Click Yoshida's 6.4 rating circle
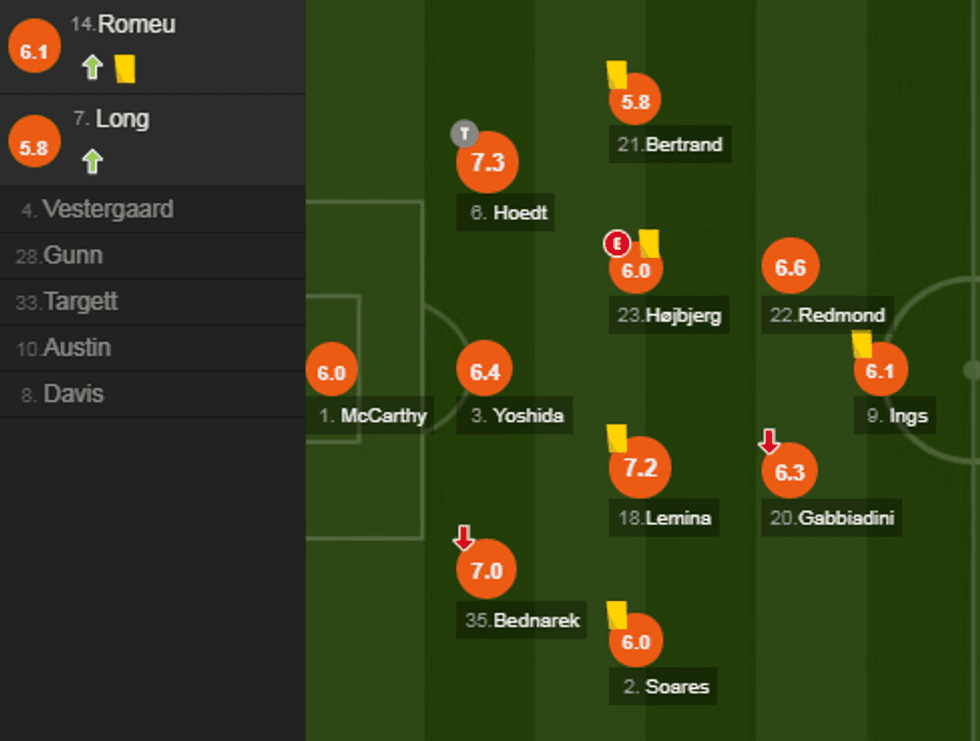 484,372
